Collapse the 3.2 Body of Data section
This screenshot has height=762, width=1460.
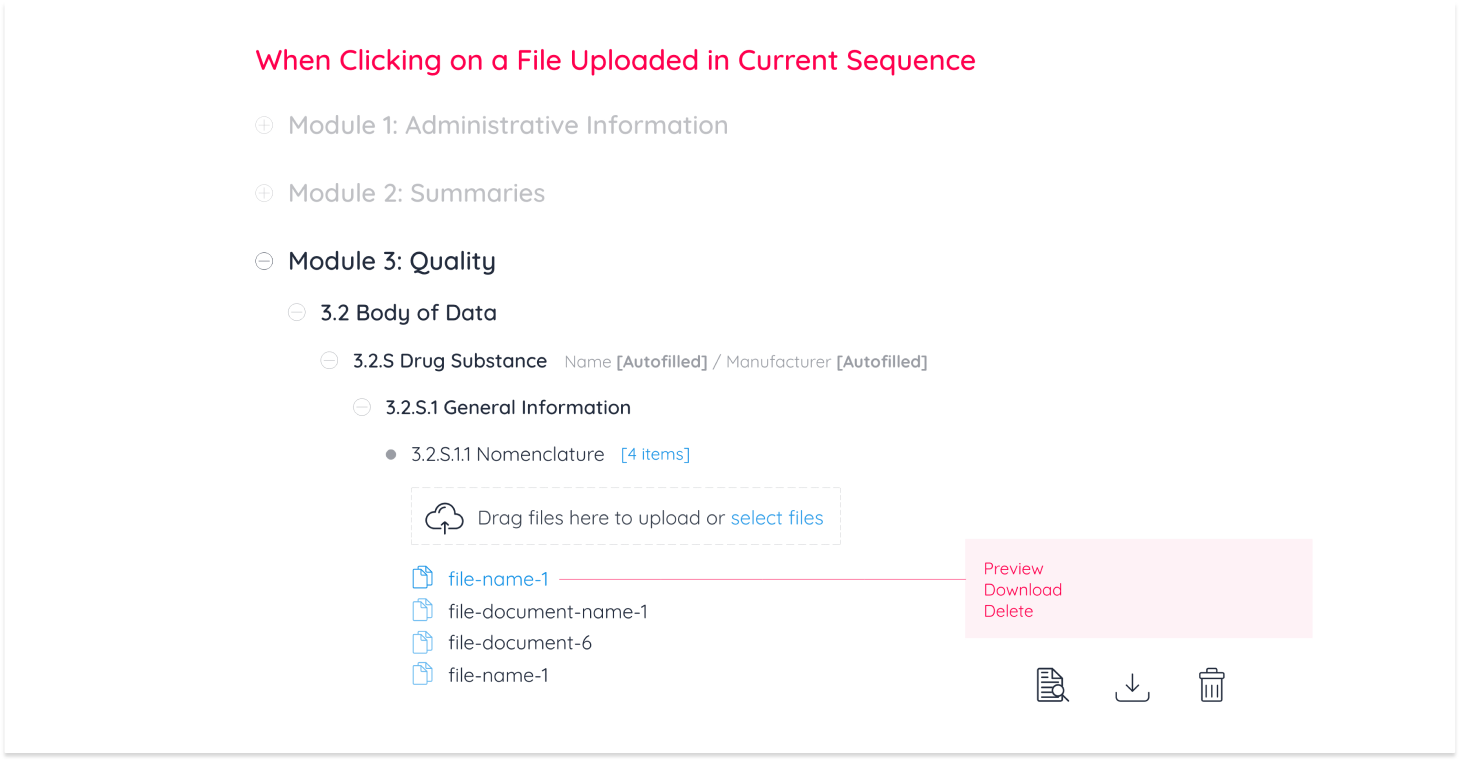[297, 312]
